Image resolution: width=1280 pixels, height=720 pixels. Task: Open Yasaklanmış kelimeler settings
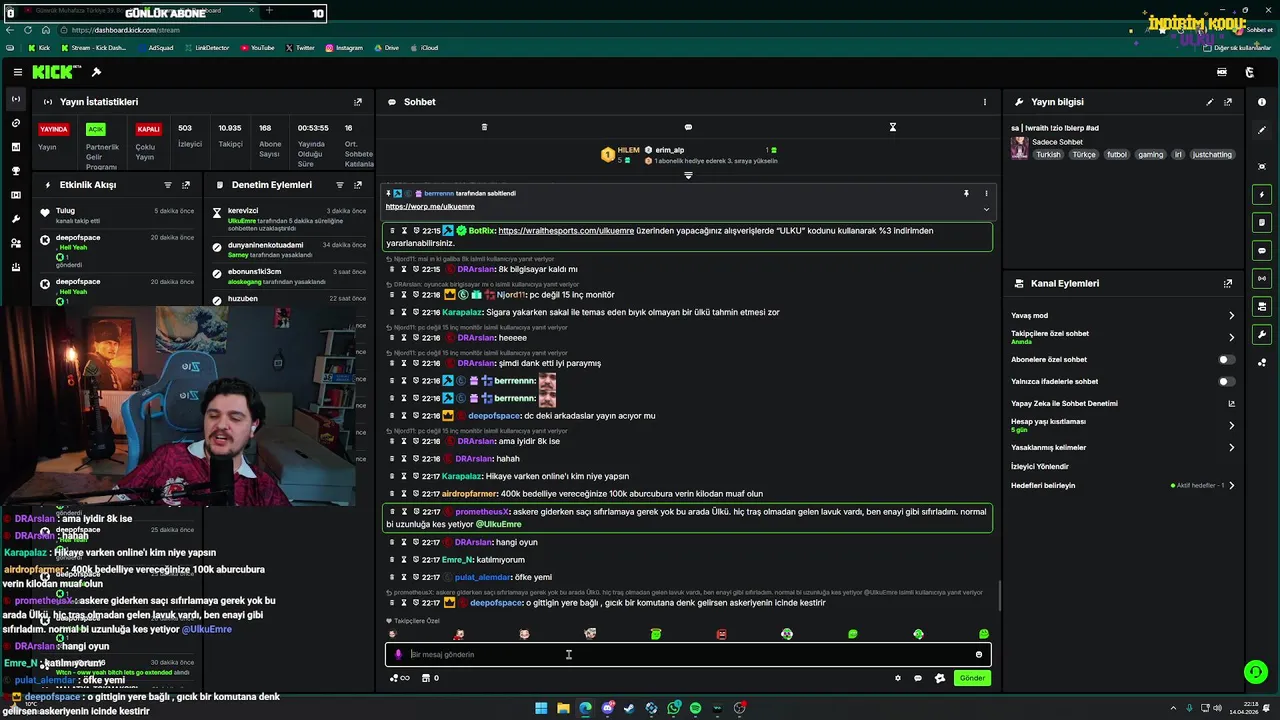1123,447
